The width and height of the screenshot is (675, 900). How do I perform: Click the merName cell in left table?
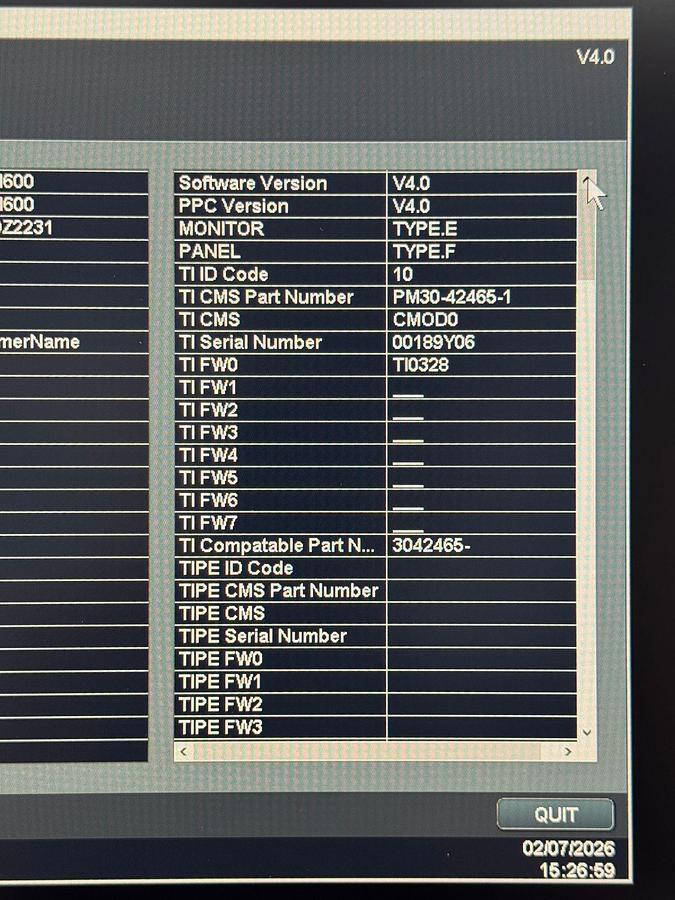coord(74,342)
